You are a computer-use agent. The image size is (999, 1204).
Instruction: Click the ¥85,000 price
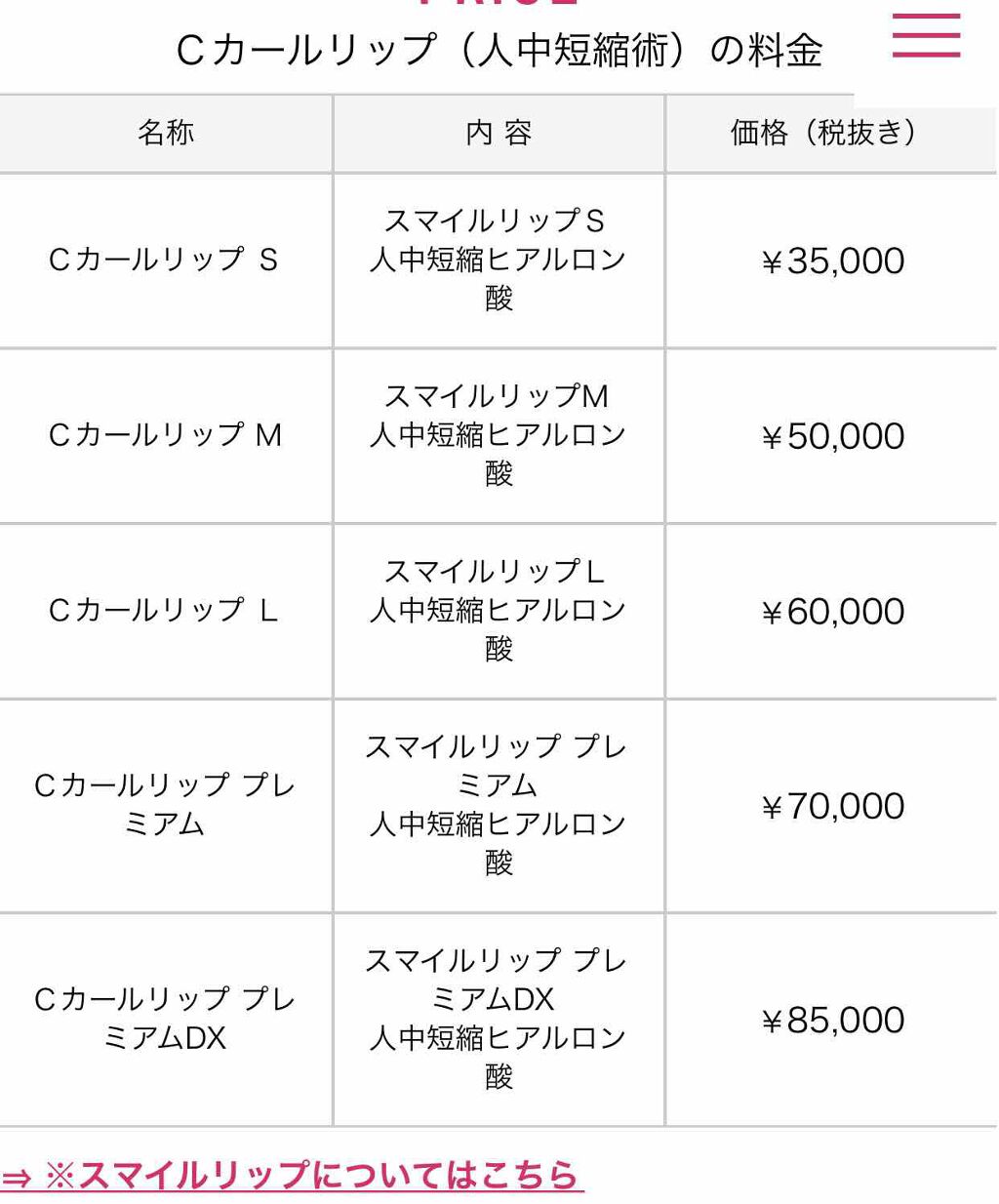832,1021
